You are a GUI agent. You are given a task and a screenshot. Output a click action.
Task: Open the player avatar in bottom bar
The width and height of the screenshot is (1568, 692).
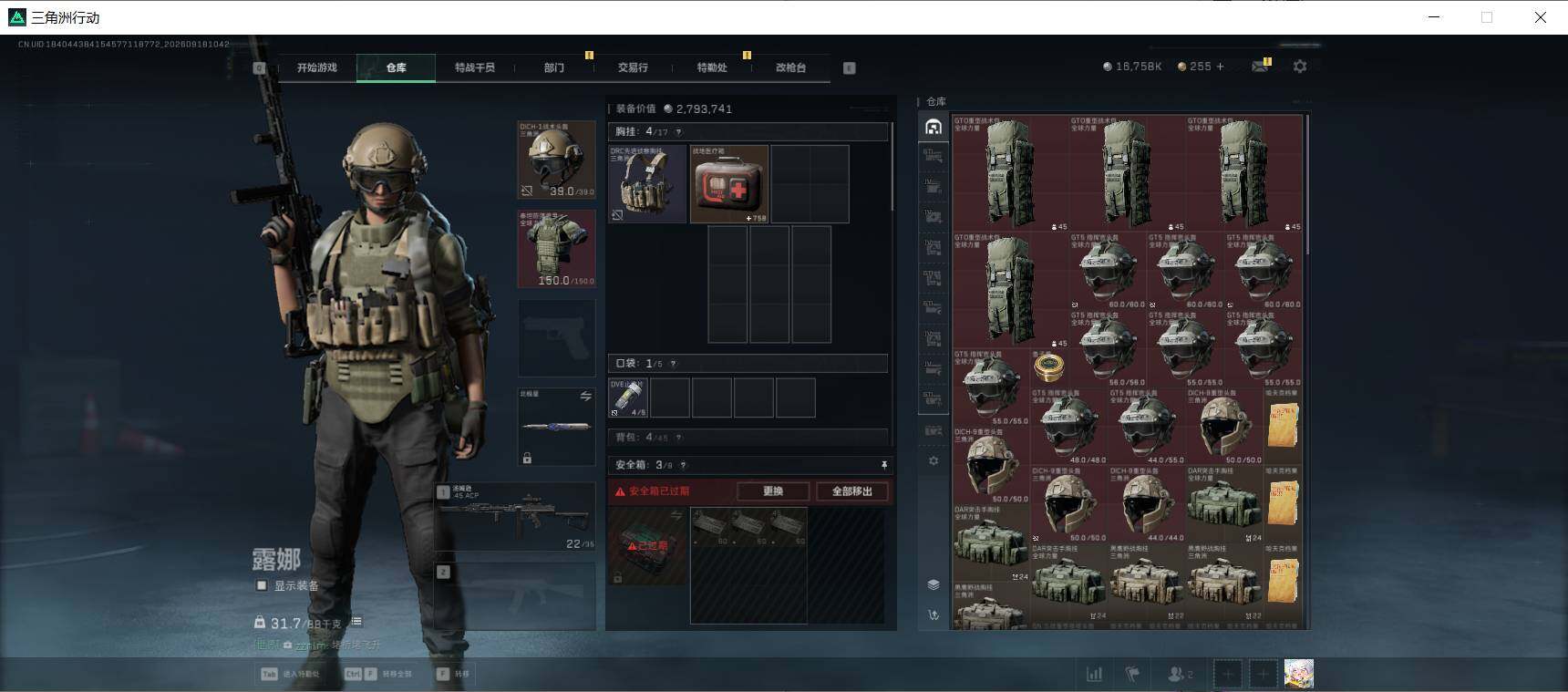[1299, 674]
